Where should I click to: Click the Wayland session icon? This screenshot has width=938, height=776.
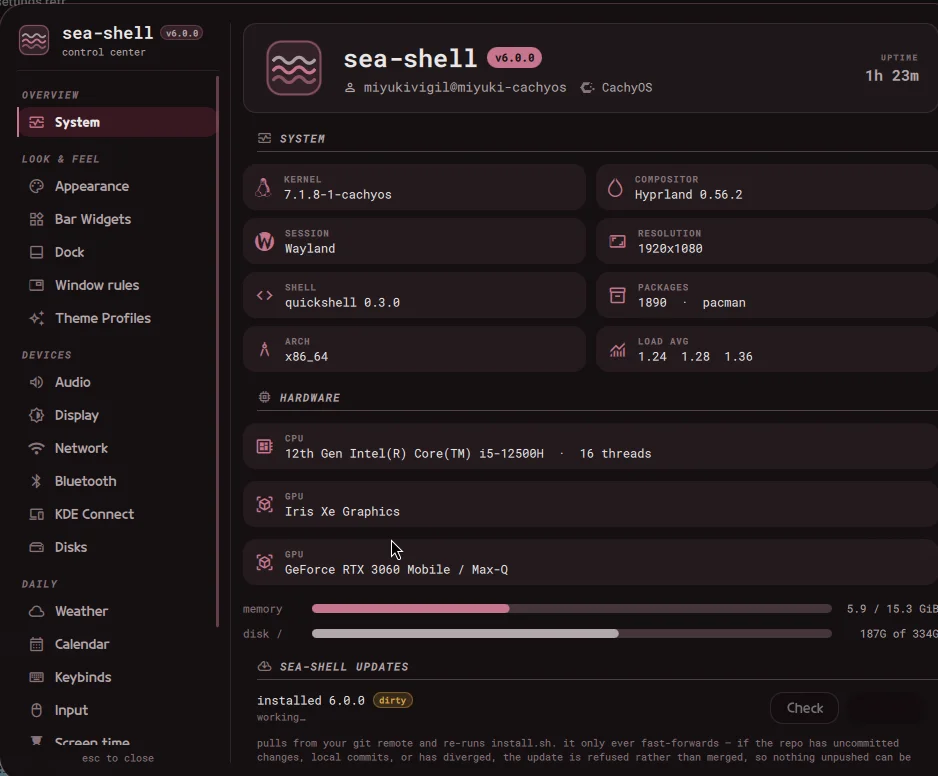pos(264,241)
